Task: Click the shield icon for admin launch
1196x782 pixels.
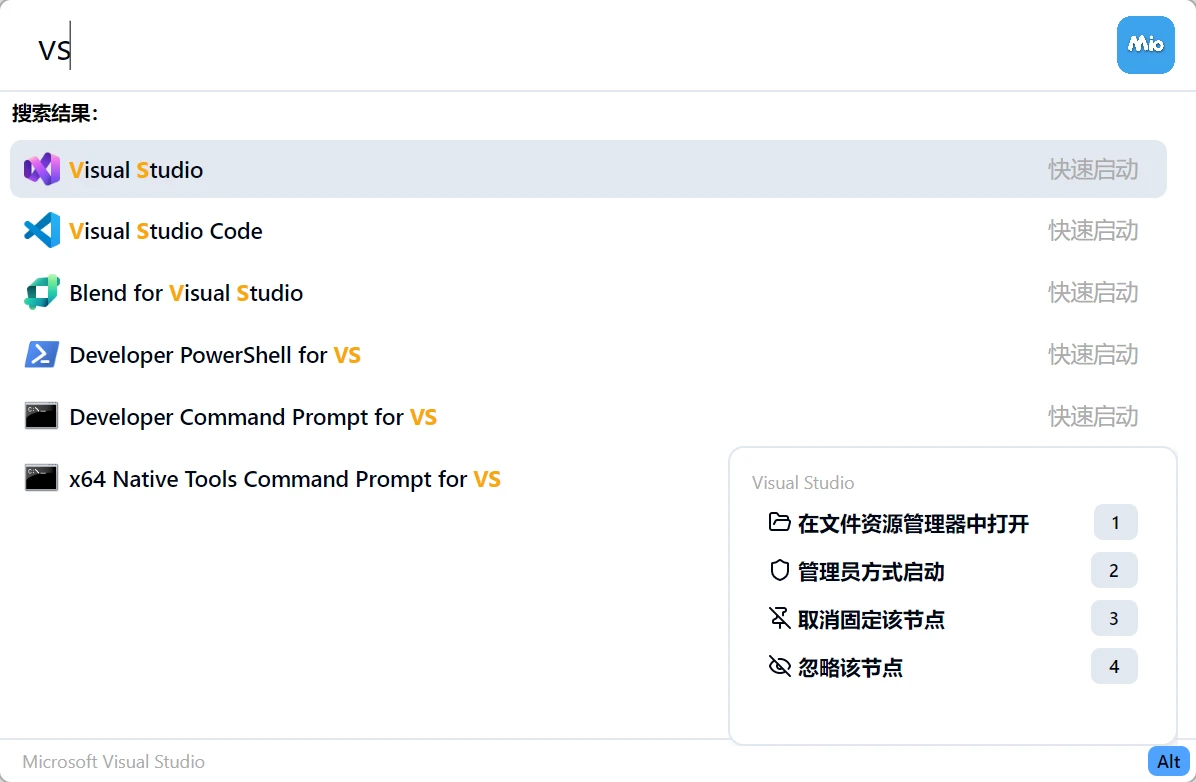Action: pyautogui.click(x=779, y=570)
